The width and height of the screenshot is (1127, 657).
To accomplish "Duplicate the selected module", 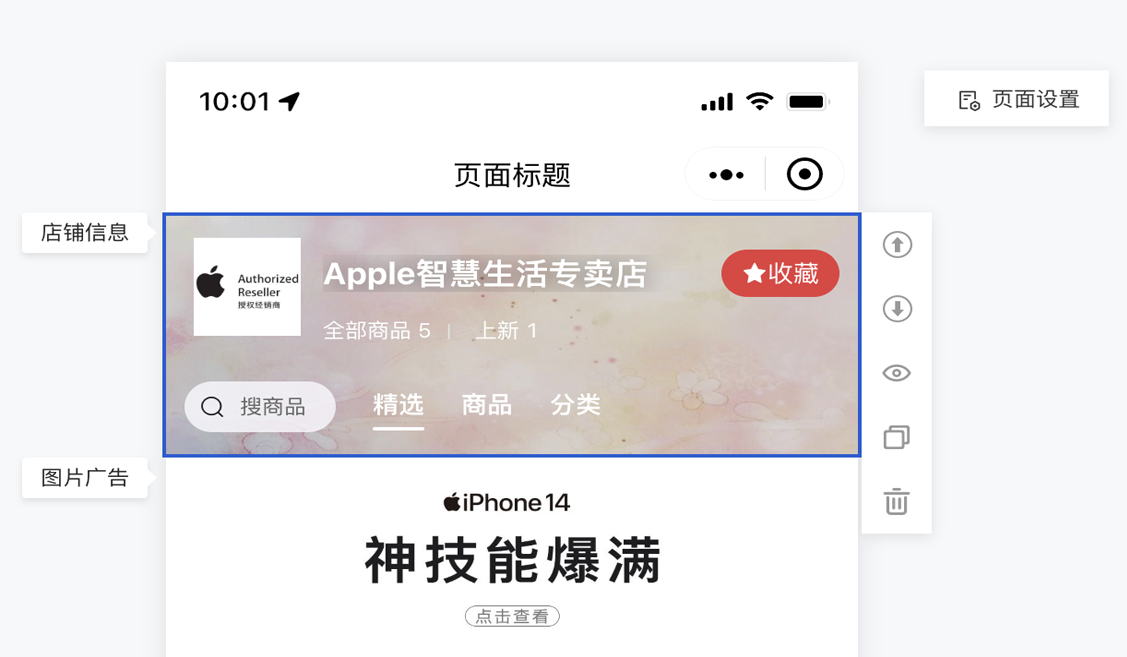I will (897, 437).
